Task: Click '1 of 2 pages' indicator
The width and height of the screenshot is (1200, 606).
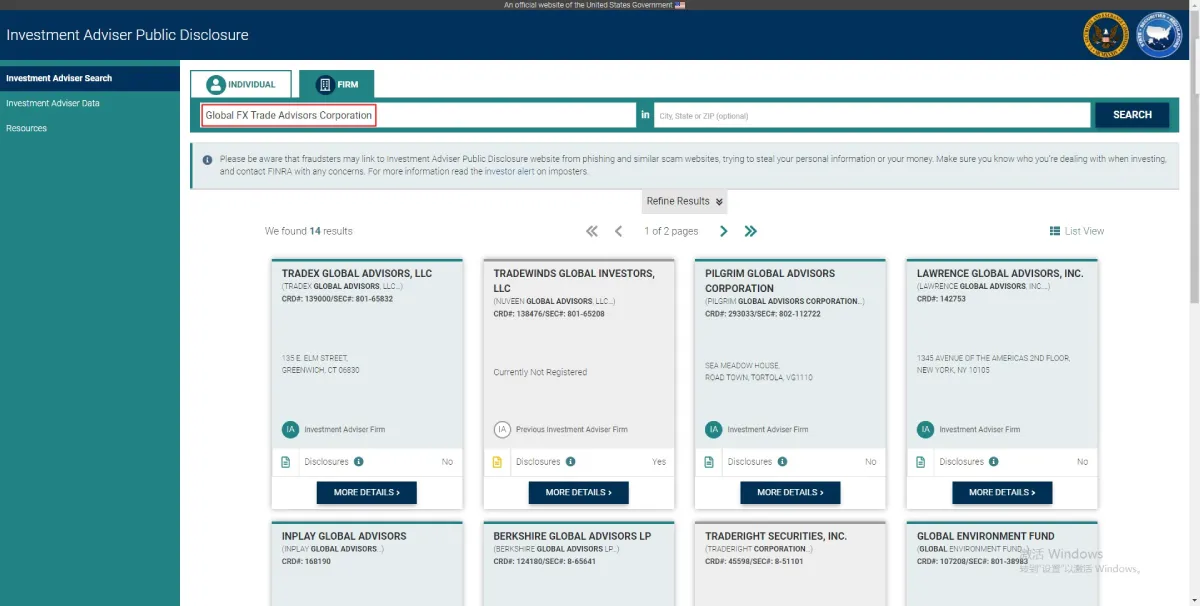Action: (x=671, y=231)
